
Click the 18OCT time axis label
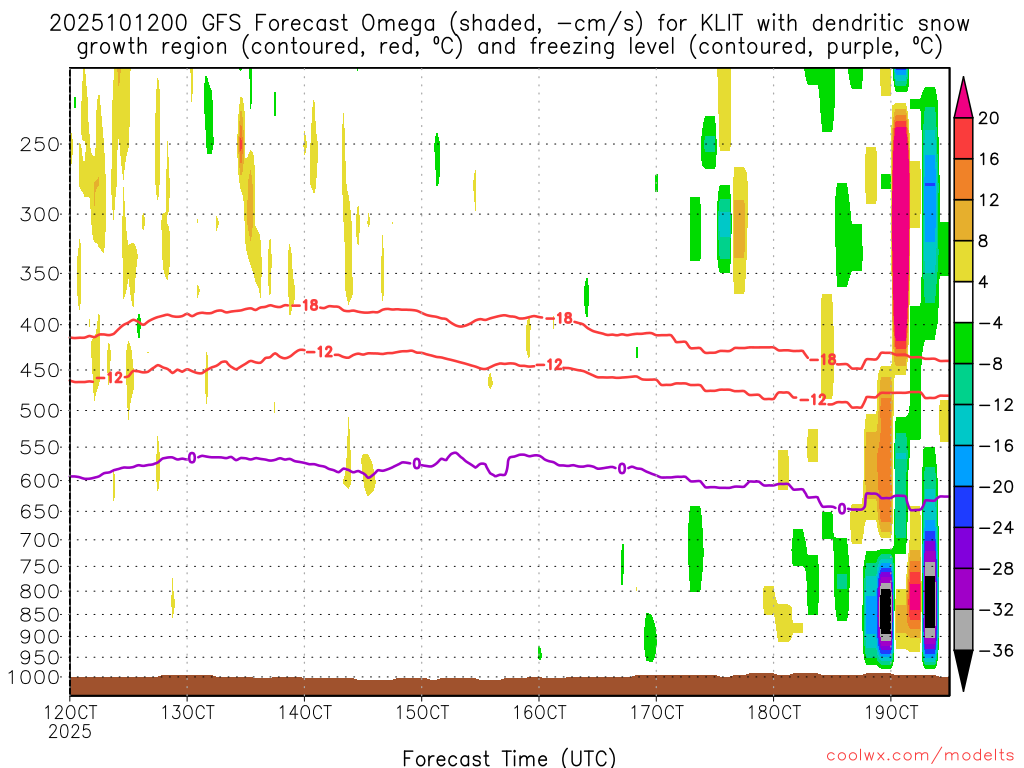coord(774,712)
